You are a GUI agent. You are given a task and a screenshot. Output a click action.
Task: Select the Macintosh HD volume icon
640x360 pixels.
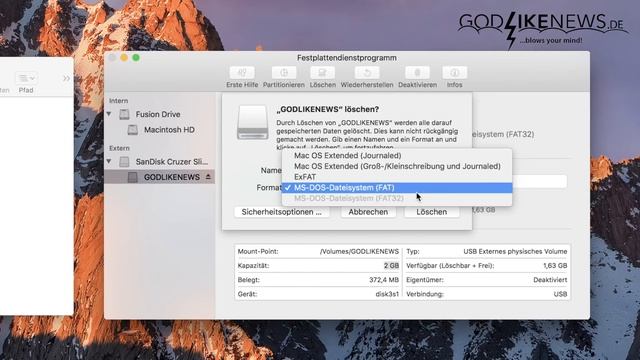(133, 130)
